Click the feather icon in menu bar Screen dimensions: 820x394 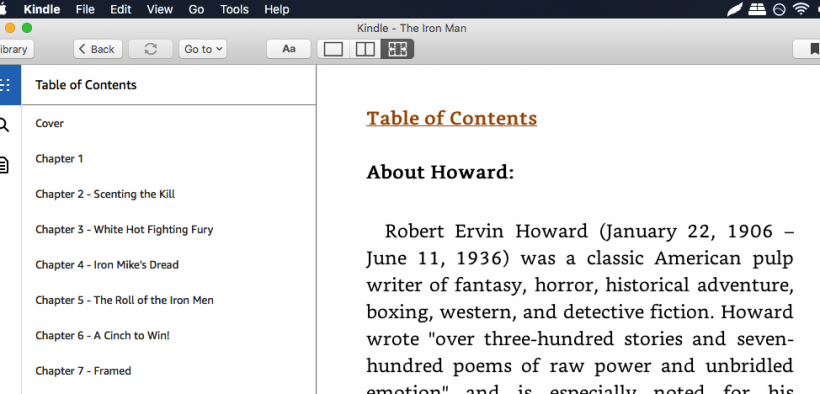coord(735,9)
